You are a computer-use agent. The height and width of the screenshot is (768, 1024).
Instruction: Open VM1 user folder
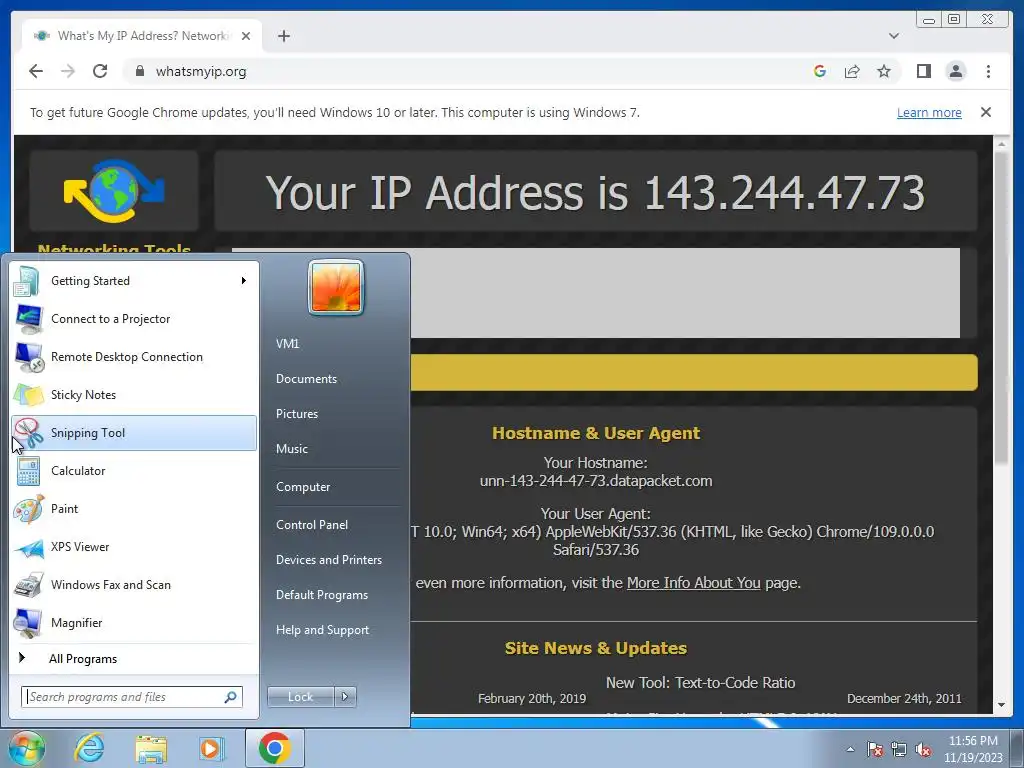[x=287, y=344]
